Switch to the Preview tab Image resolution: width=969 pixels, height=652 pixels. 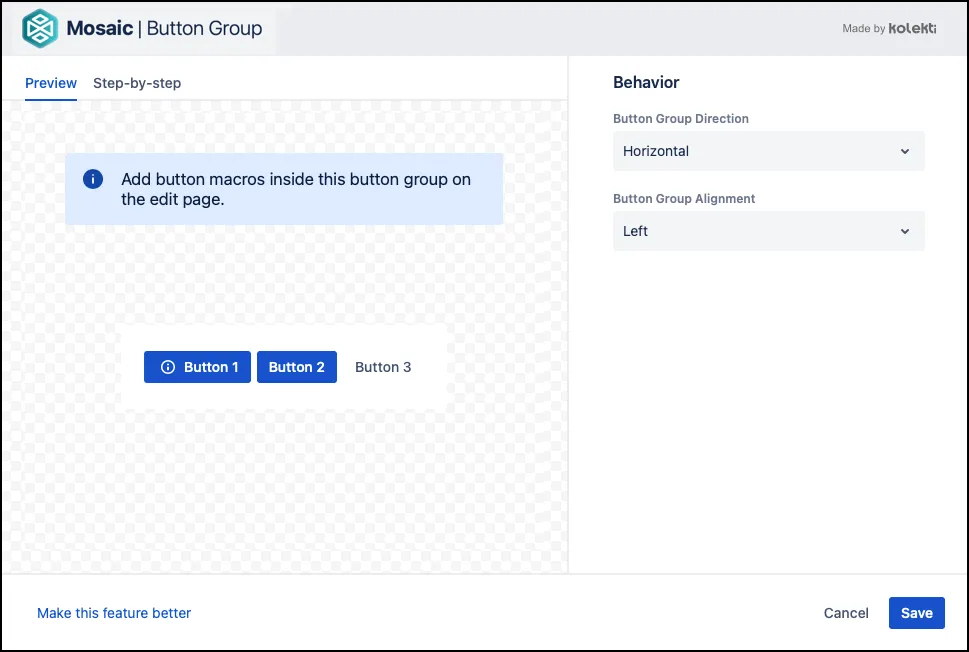[x=51, y=83]
